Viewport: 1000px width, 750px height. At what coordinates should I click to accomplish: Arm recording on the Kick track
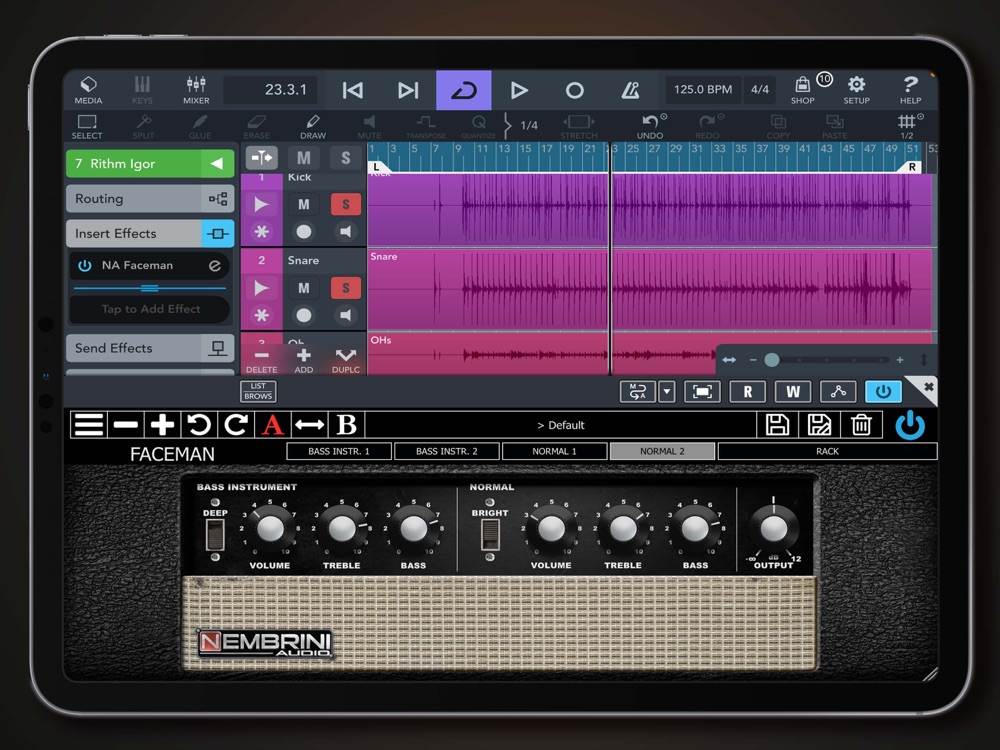coord(304,232)
